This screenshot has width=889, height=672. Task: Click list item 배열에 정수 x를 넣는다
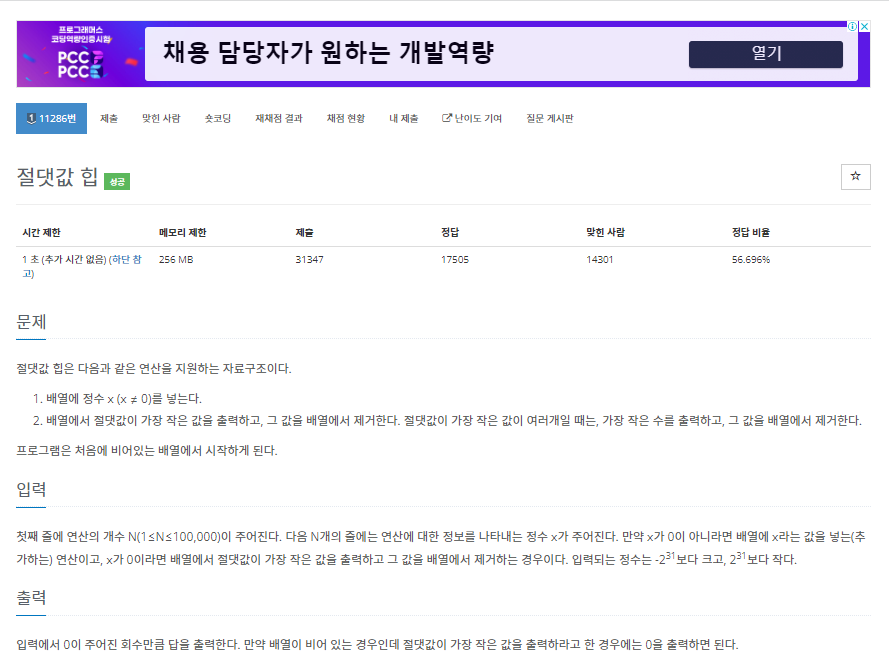pyautogui.click(x=124, y=399)
